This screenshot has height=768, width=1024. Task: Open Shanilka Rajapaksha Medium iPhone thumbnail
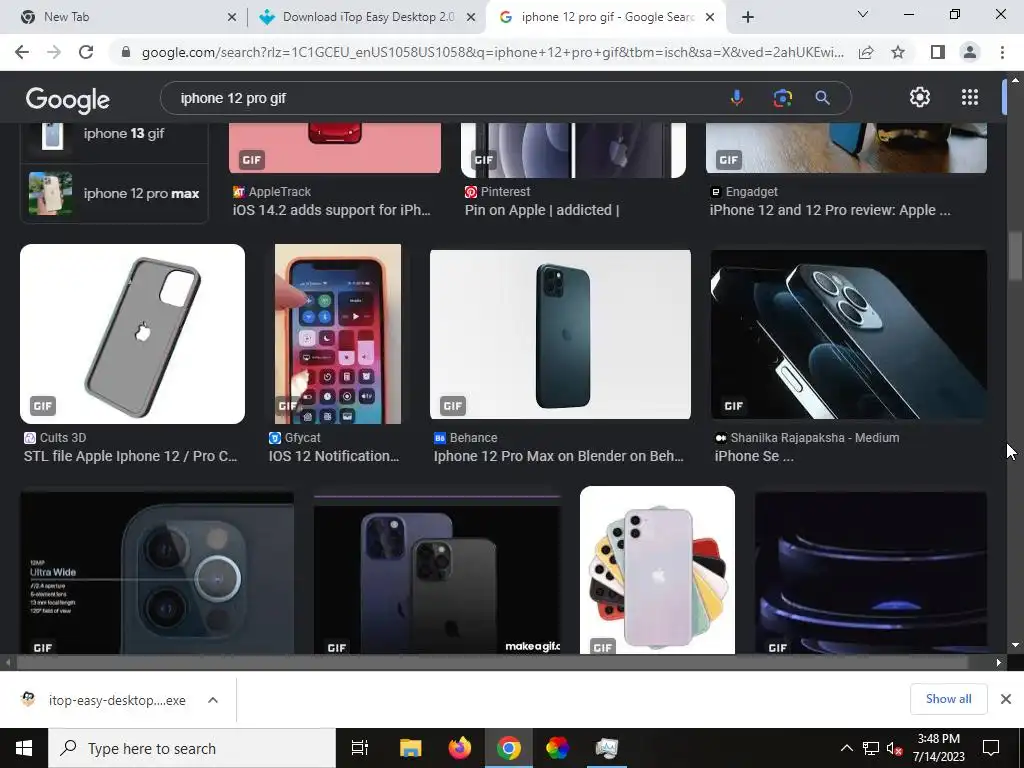pos(849,334)
